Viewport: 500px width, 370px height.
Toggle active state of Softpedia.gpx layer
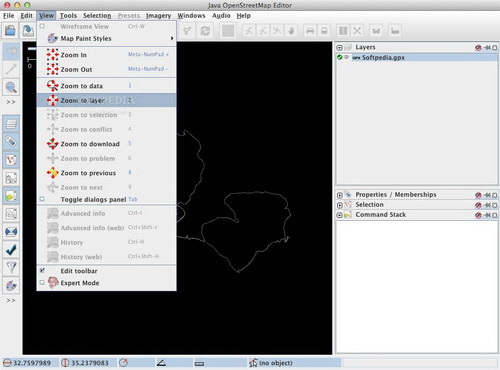point(340,57)
